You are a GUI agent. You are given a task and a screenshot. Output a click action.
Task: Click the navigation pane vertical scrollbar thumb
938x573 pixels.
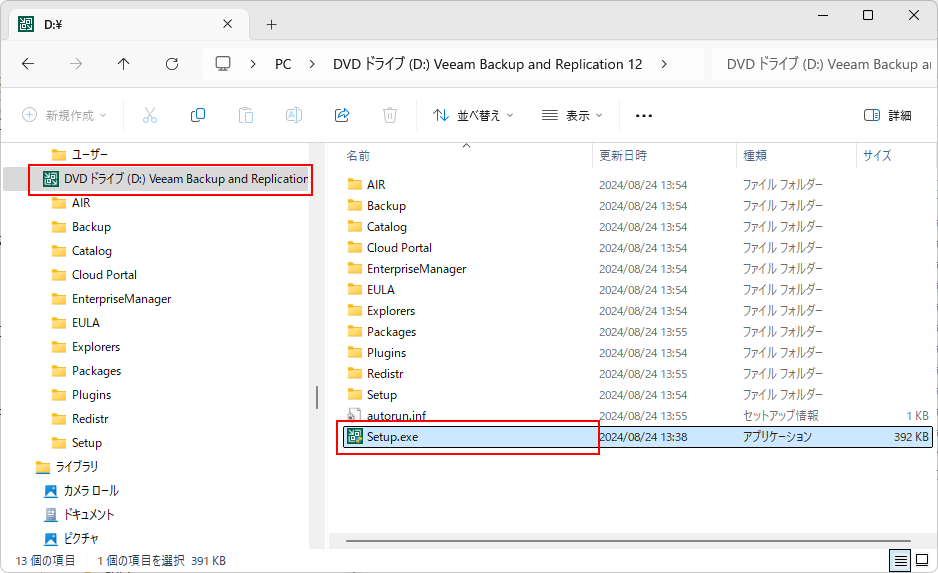(x=317, y=397)
